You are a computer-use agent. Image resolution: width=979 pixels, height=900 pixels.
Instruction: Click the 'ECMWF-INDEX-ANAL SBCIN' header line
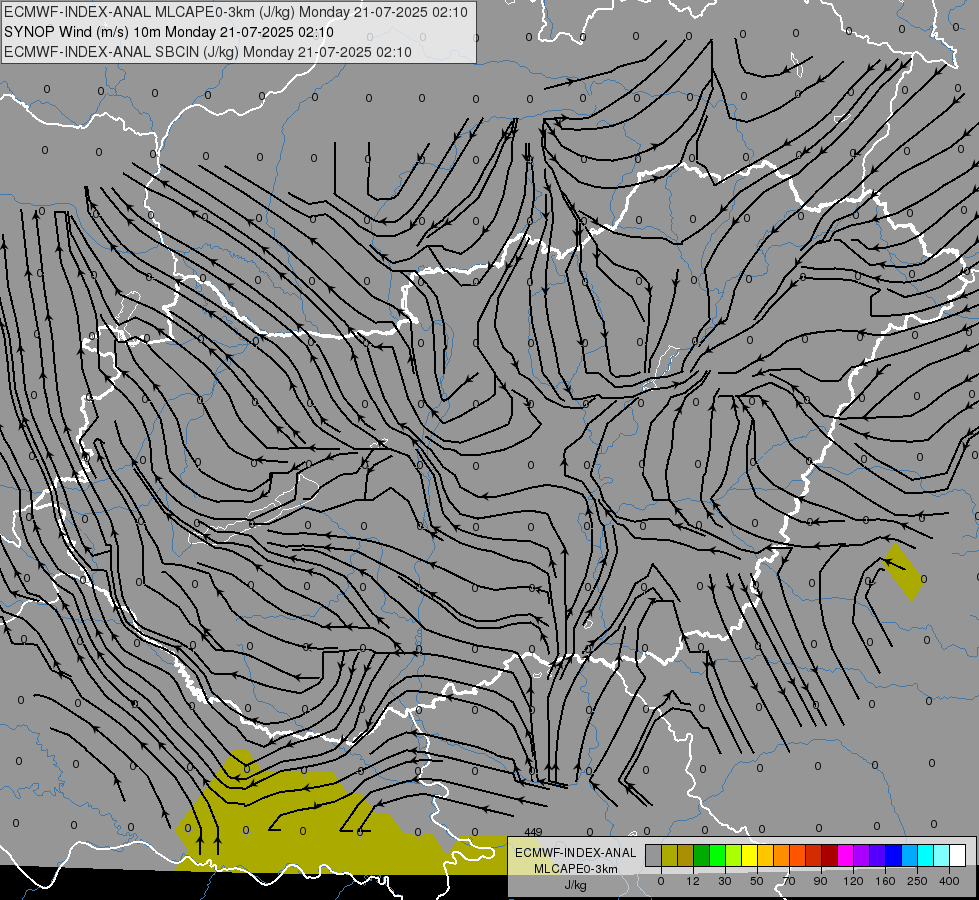pyautogui.click(x=208, y=52)
